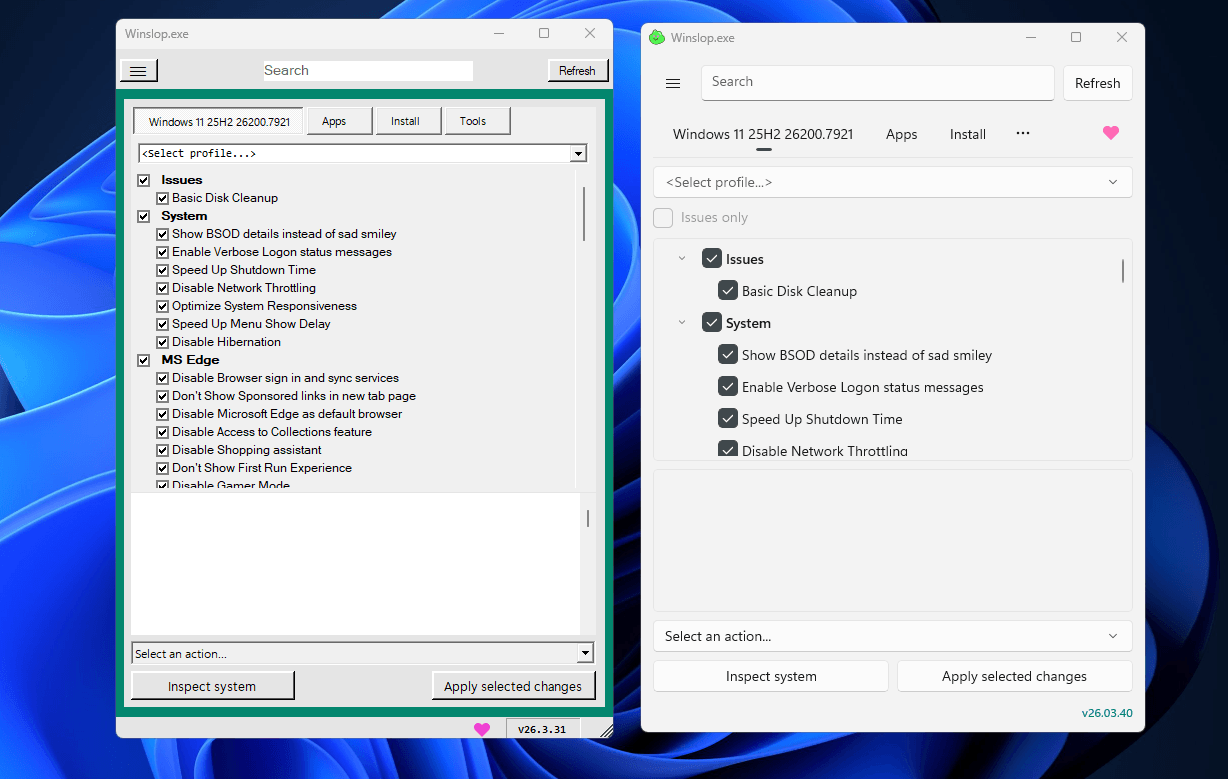The height and width of the screenshot is (779, 1228).
Task: Enable the Issues only filter
Action: point(662,217)
